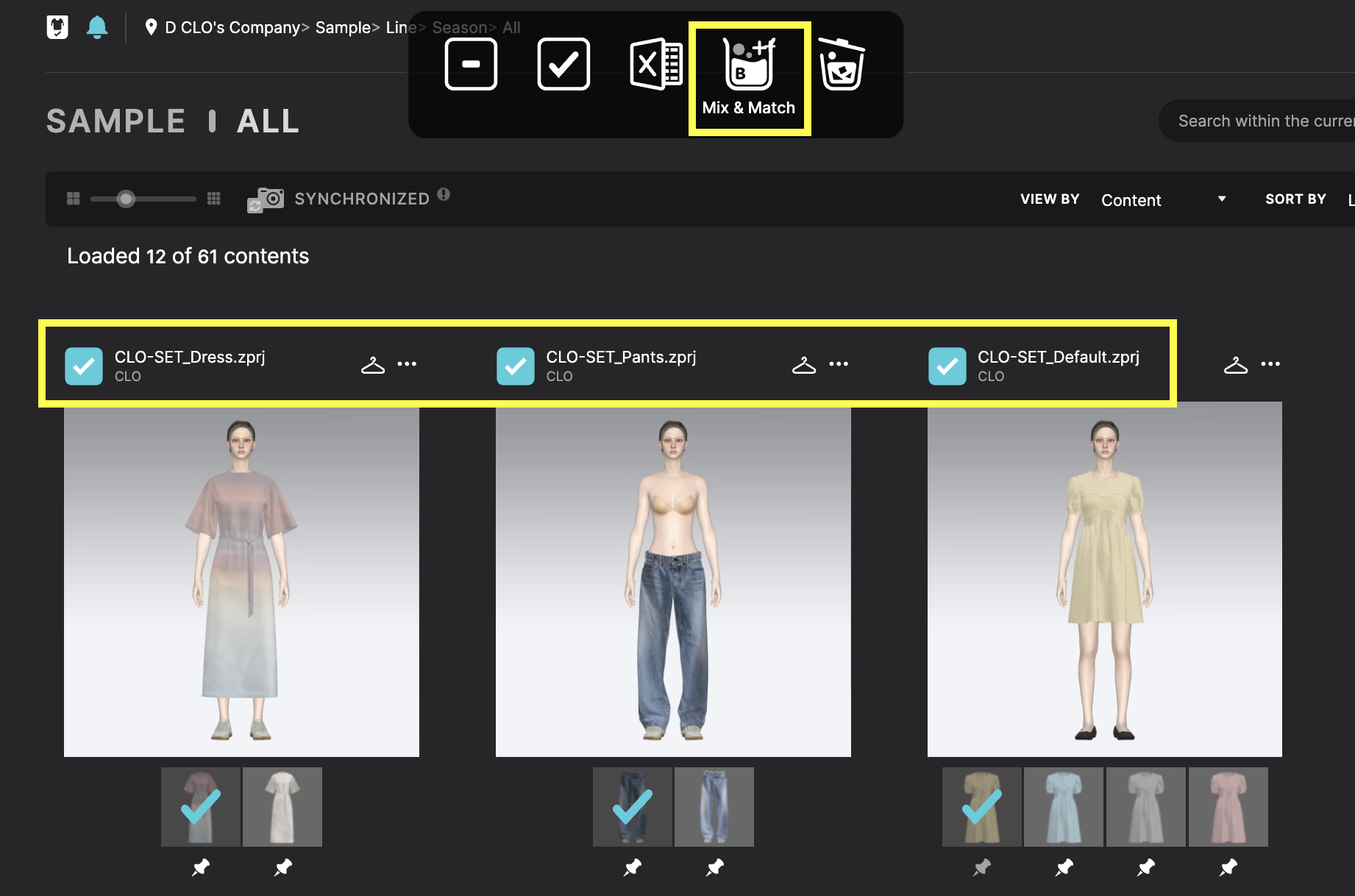
Task: Go to Sample breadcrumb
Action: (343, 27)
